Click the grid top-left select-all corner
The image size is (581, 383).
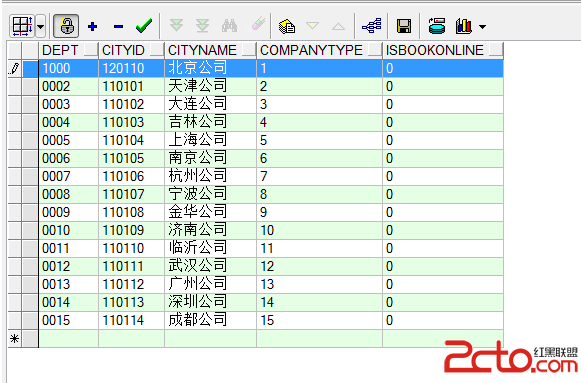pos(14,50)
